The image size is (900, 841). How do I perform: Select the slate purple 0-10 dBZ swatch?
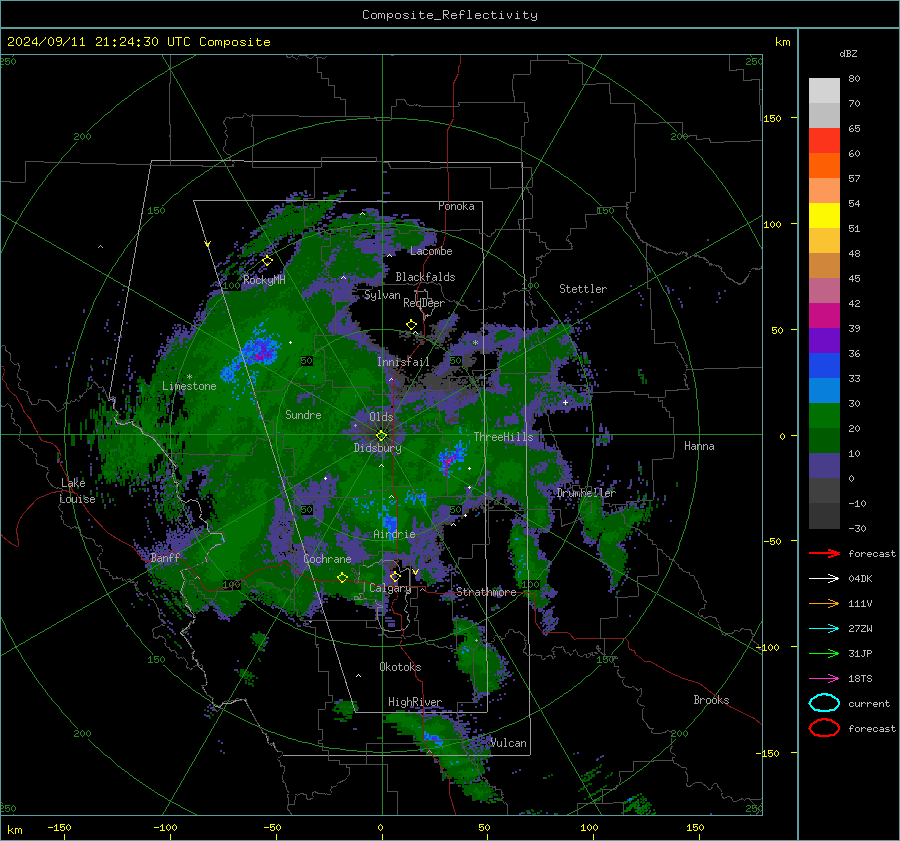[824, 466]
